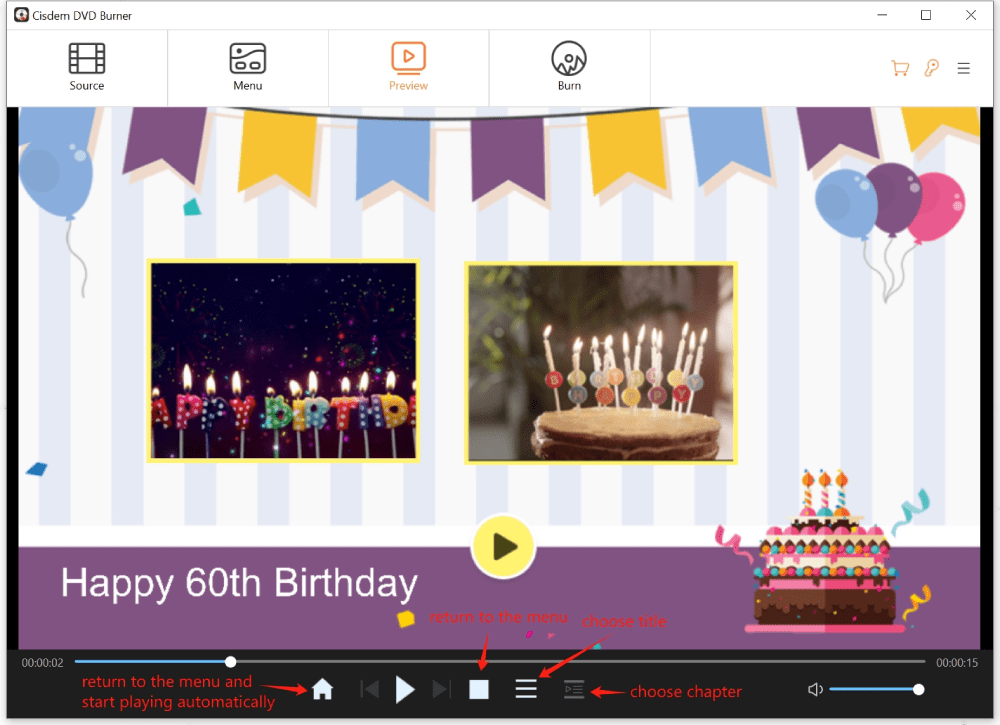Click the birthday cake video thumbnail
Screen dimensions: 1000x725
tap(600, 363)
